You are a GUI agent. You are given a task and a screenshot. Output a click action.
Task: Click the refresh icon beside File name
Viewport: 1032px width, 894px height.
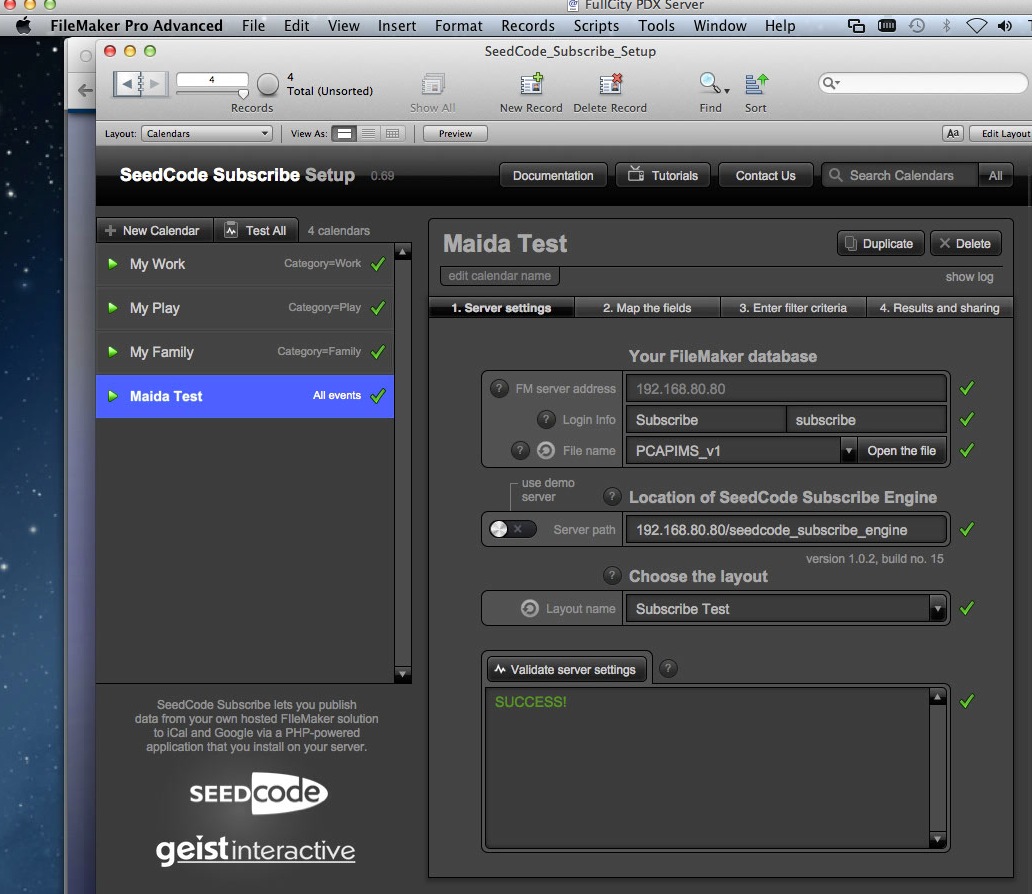click(546, 450)
